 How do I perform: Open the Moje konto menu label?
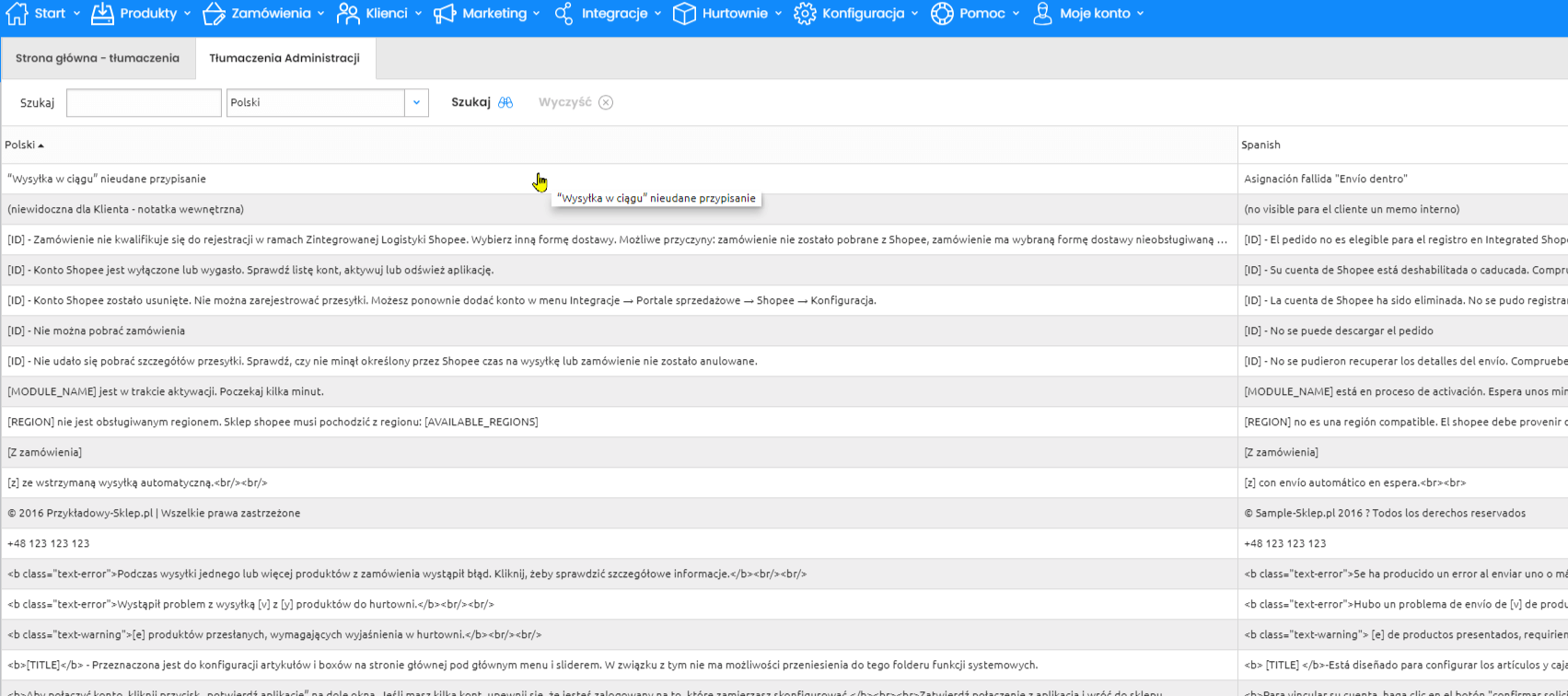[x=1095, y=13]
